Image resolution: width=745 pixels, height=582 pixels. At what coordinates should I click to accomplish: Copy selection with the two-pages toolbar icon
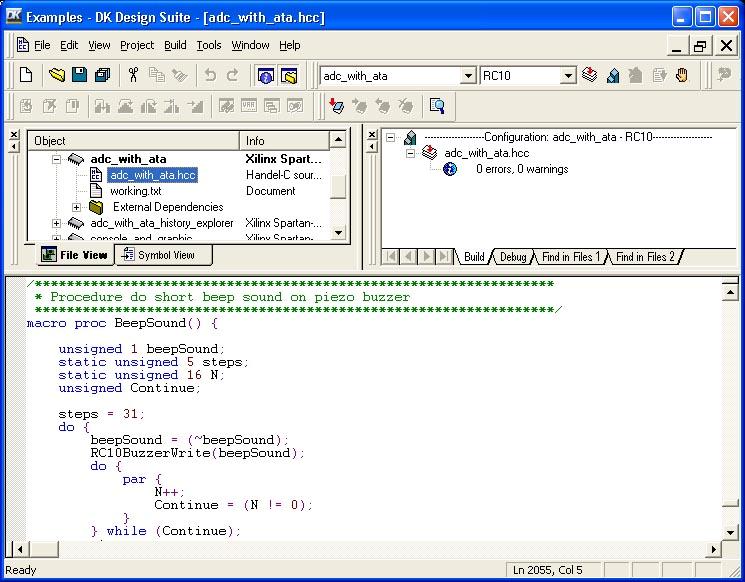156,75
